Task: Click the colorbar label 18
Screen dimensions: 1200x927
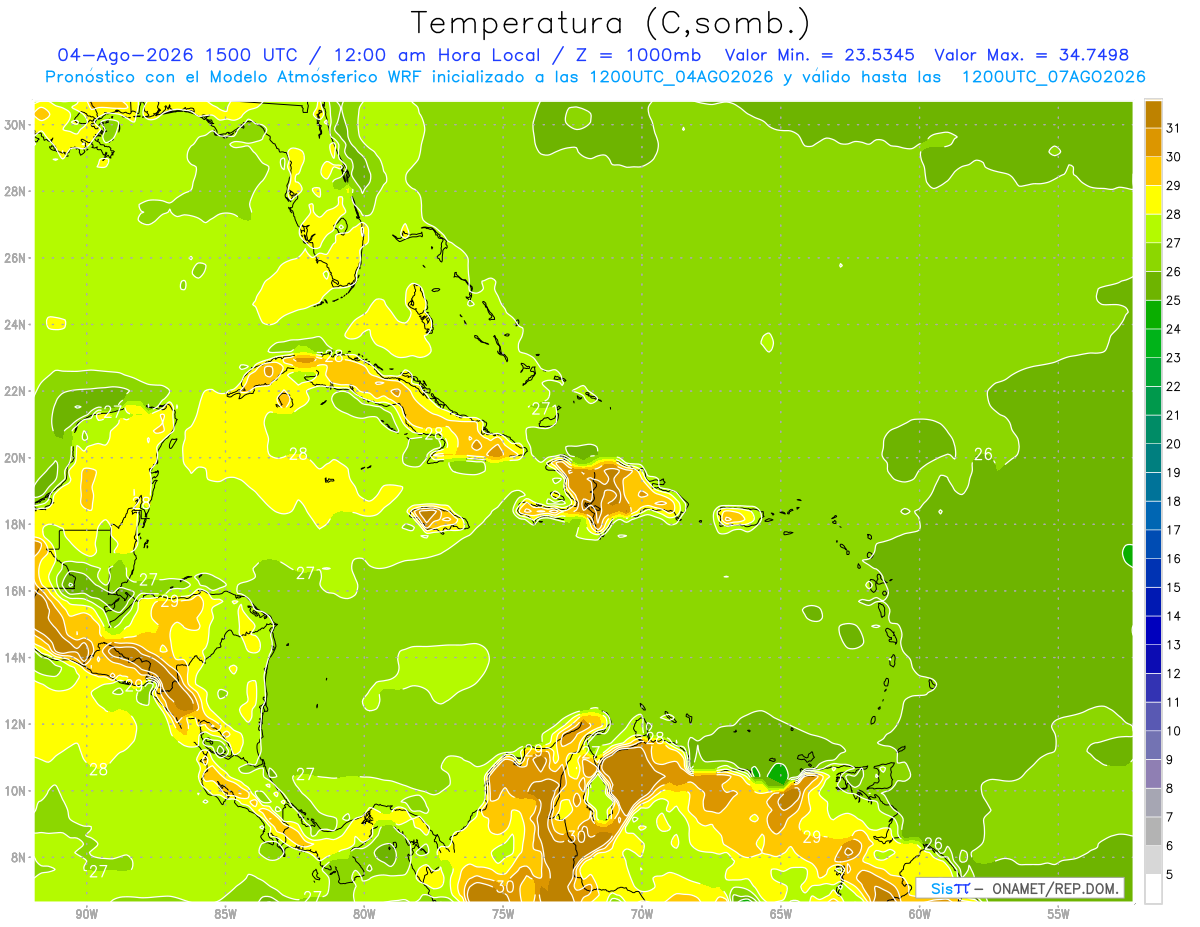Action: click(x=1173, y=501)
